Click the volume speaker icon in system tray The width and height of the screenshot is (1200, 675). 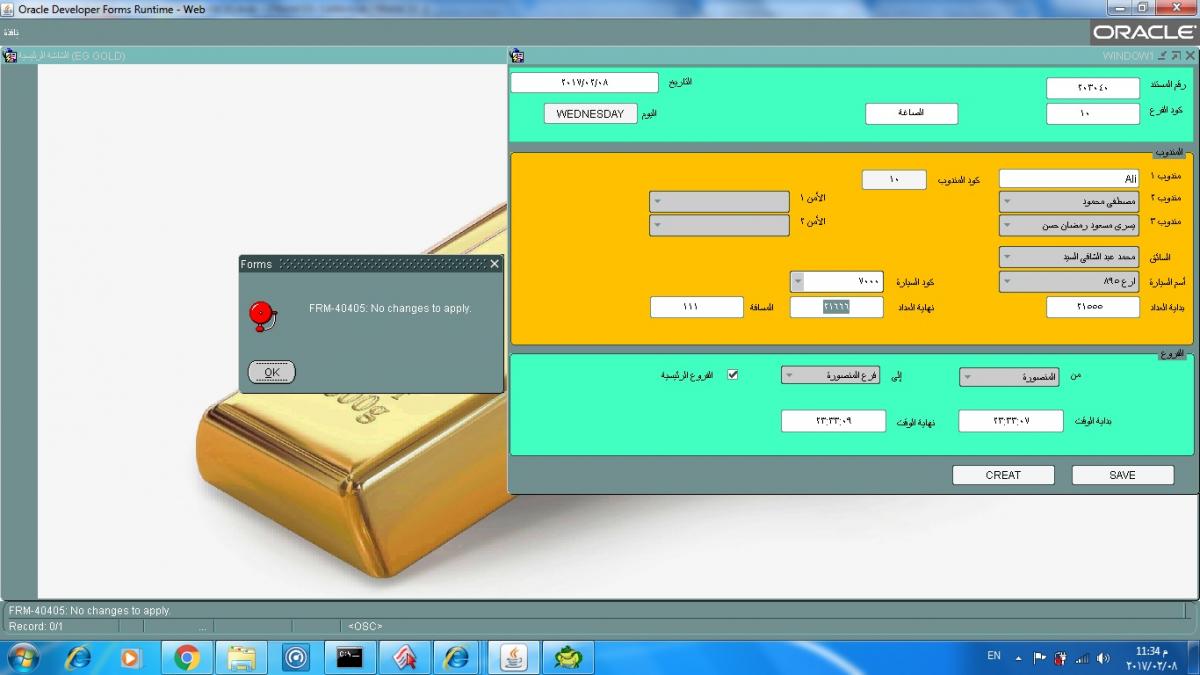tap(1103, 658)
